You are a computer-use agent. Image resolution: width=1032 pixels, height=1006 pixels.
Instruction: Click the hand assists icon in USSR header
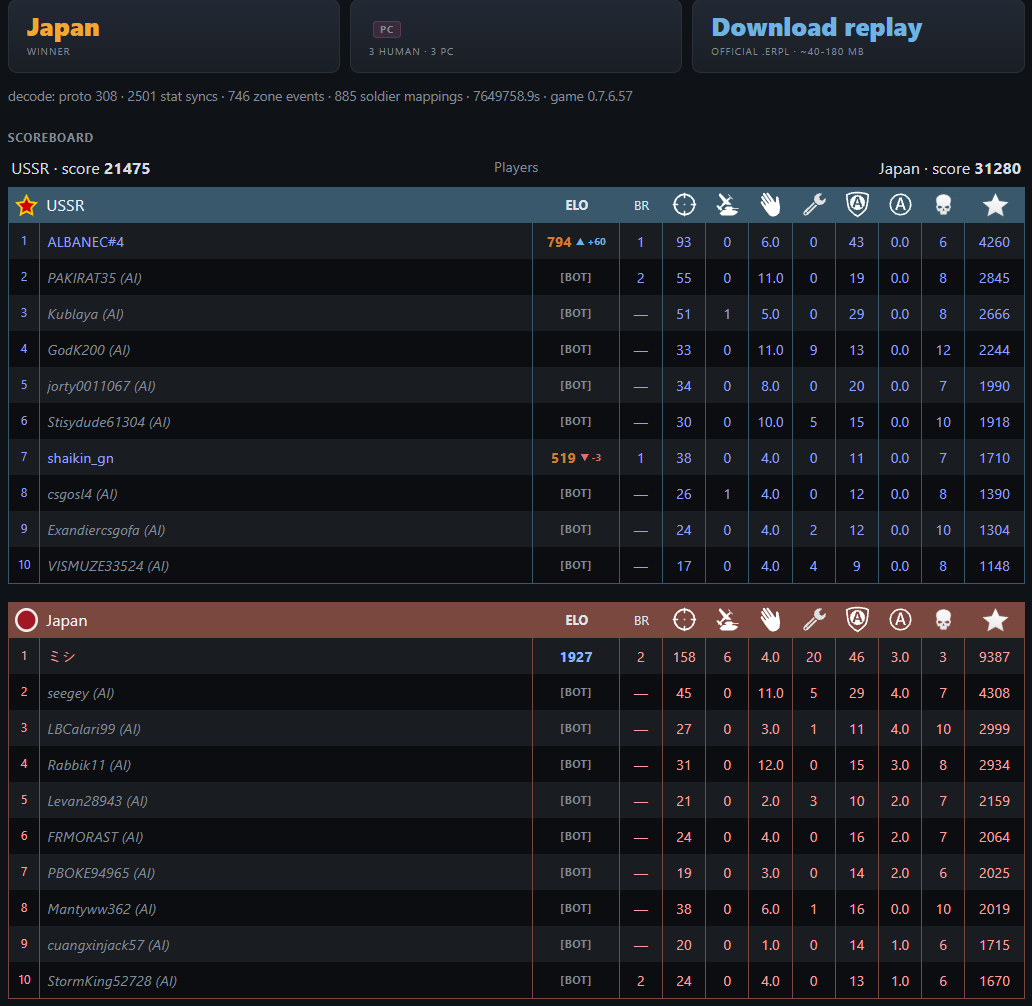(770, 205)
